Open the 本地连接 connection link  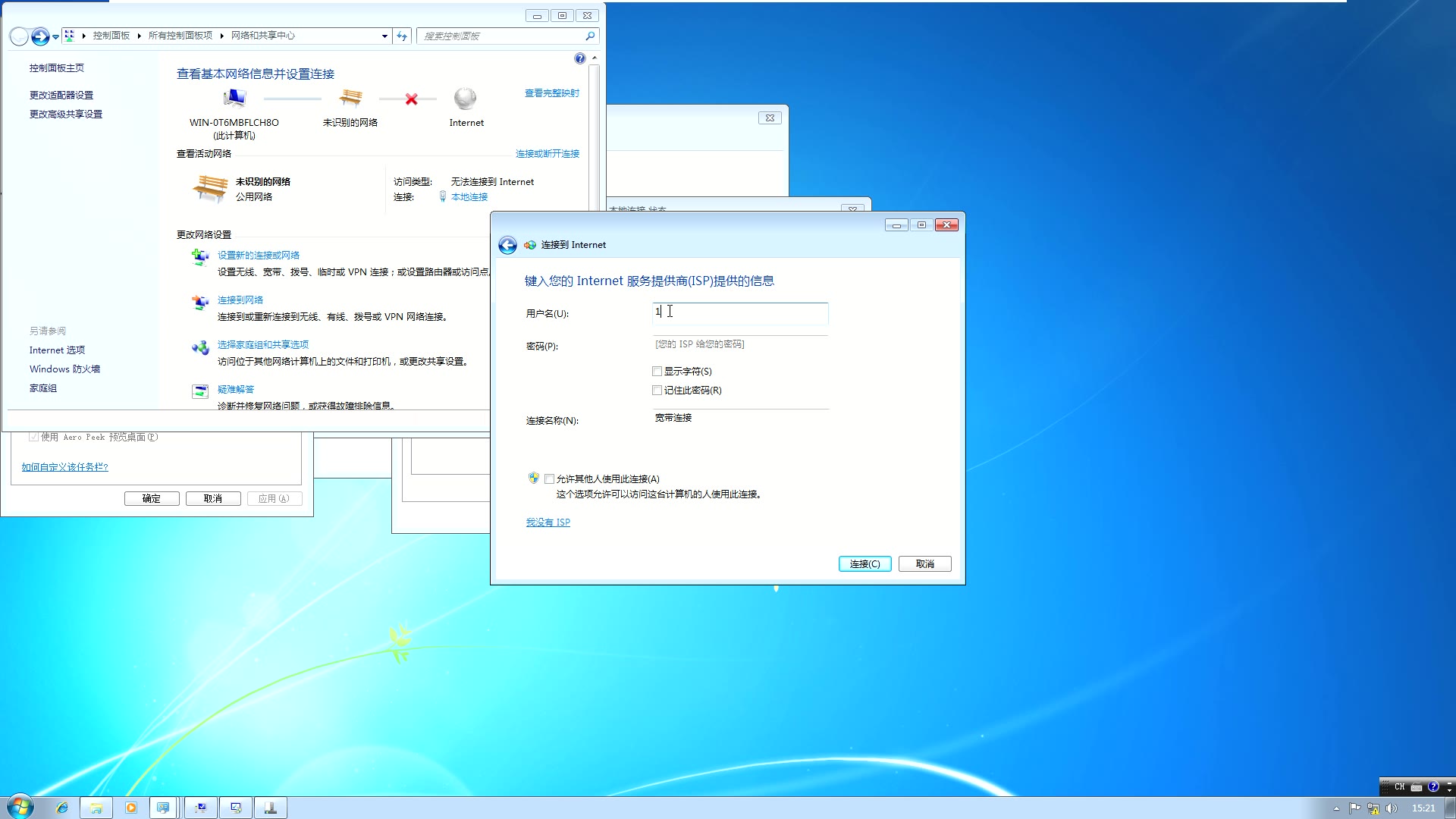click(x=469, y=197)
